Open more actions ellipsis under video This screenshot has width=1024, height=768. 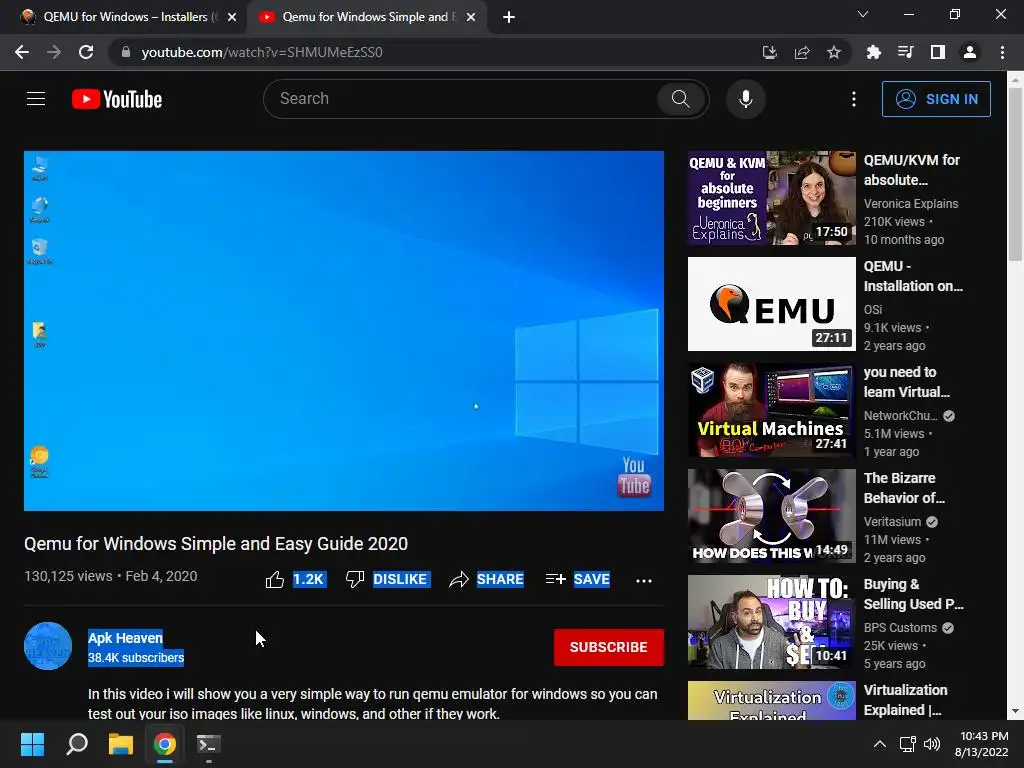click(x=644, y=581)
